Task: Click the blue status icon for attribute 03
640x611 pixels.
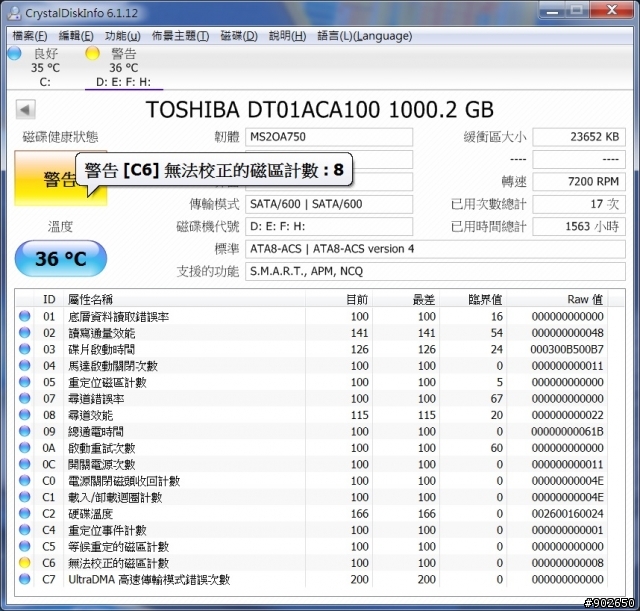Action: click(24, 349)
